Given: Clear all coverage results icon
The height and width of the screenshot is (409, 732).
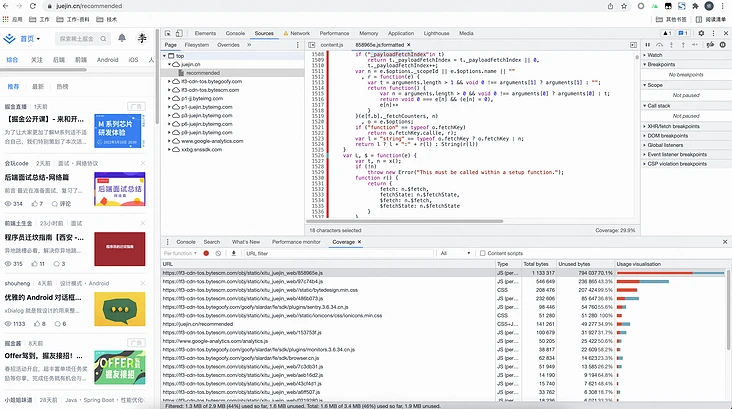Looking at the screenshot, I should pos(218,253).
